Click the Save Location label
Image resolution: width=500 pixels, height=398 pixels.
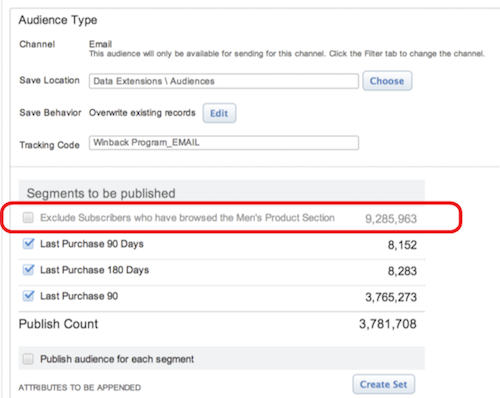coord(49,80)
